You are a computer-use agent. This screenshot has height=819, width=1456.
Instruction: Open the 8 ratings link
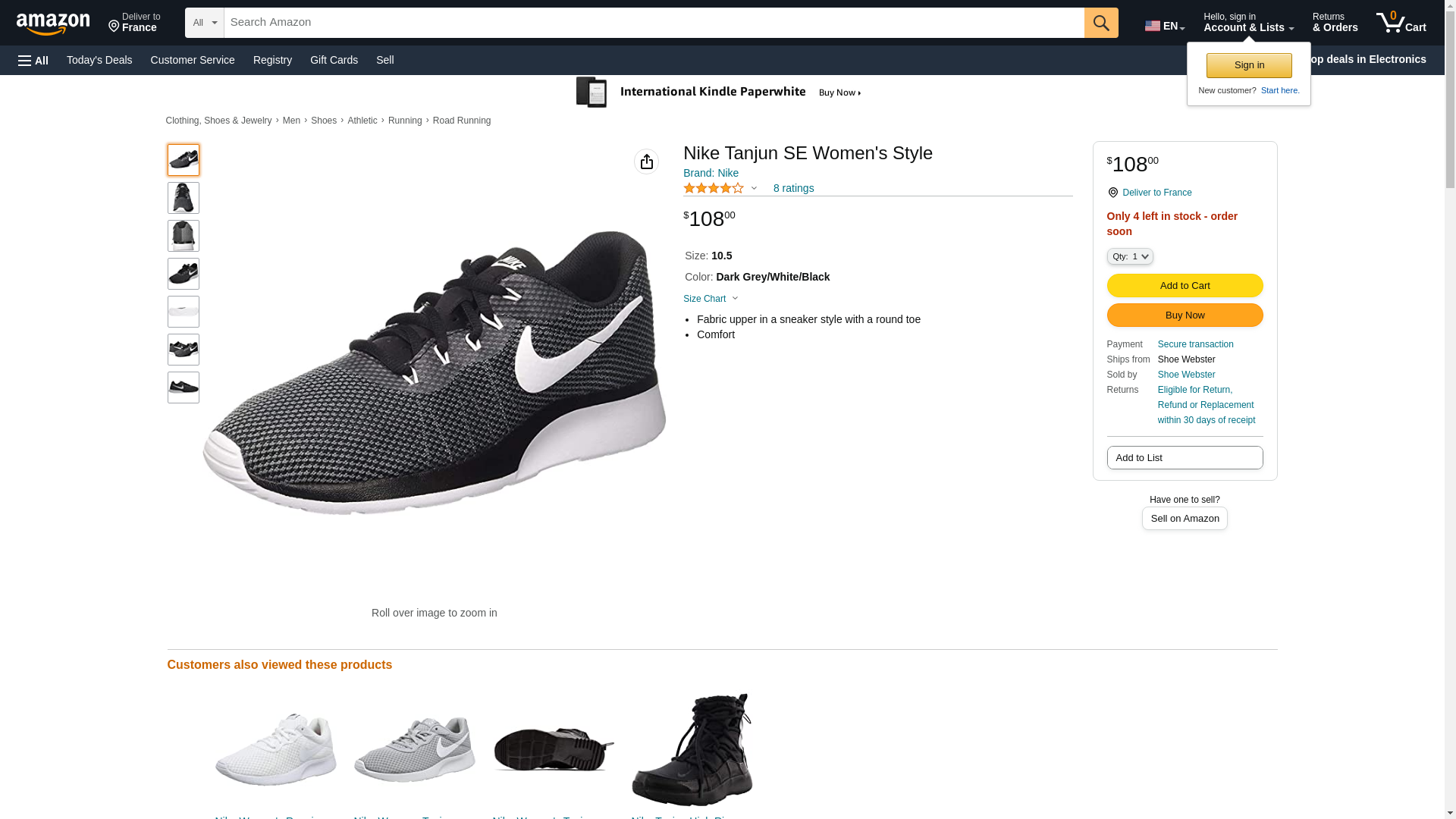[x=793, y=188]
